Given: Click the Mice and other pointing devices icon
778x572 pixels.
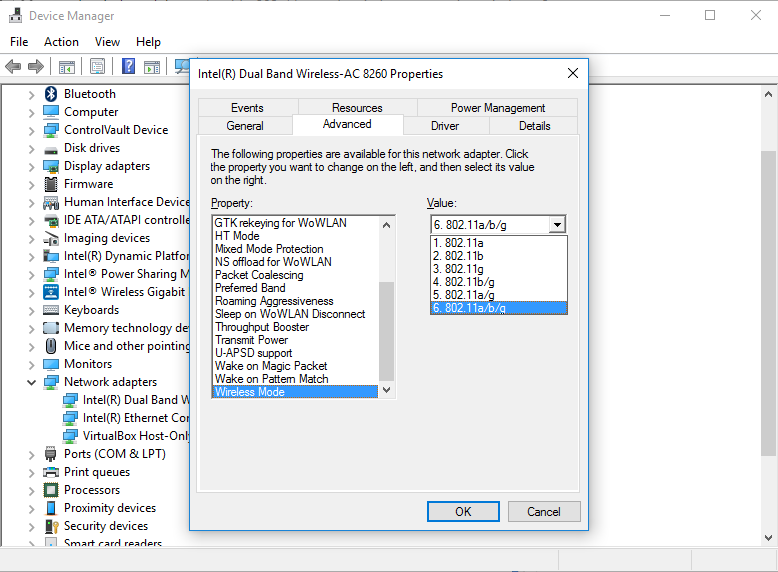Looking at the screenshot, I should click(51, 346).
